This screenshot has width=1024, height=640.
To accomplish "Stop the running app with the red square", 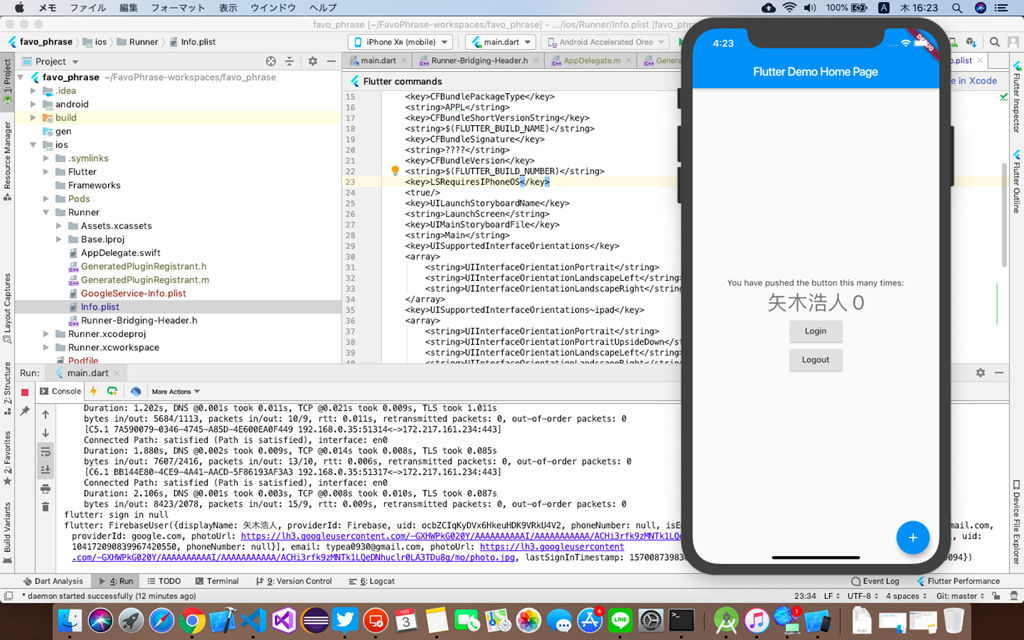I will coord(25,392).
